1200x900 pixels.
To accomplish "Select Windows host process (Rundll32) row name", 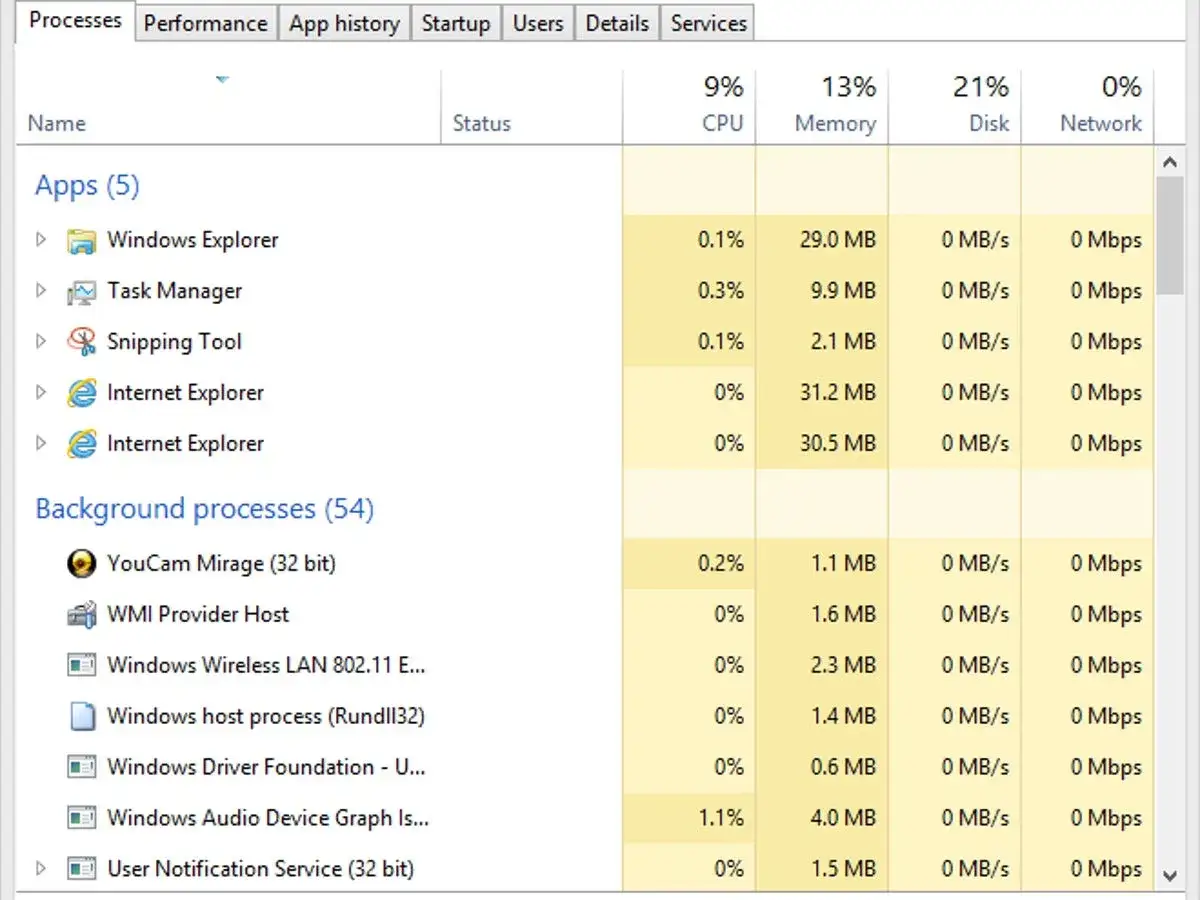I will pos(266,716).
